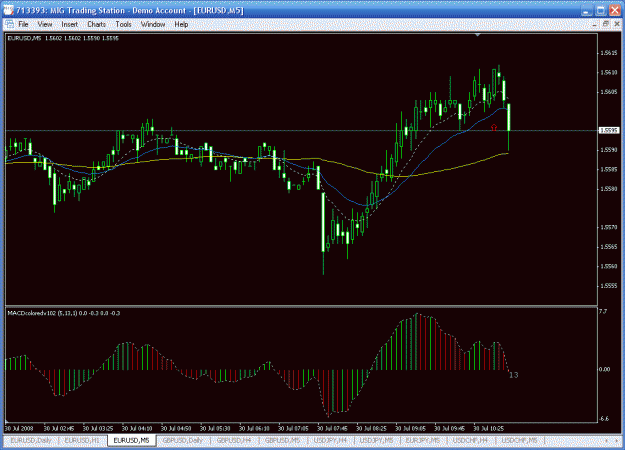Open the Help menu
This screenshot has width=625, height=450.
coord(181,24)
